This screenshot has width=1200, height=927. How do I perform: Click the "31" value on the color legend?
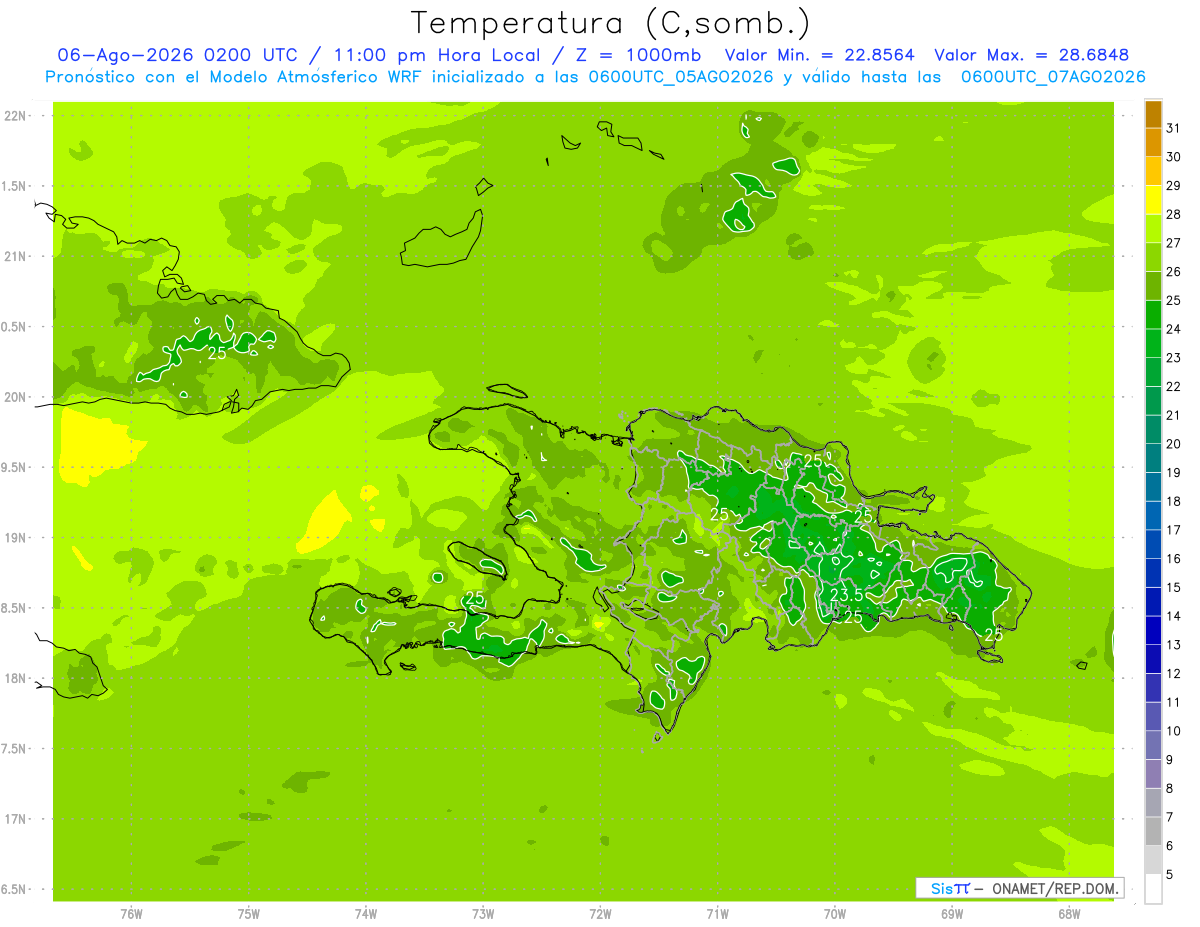[x=1174, y=129]
